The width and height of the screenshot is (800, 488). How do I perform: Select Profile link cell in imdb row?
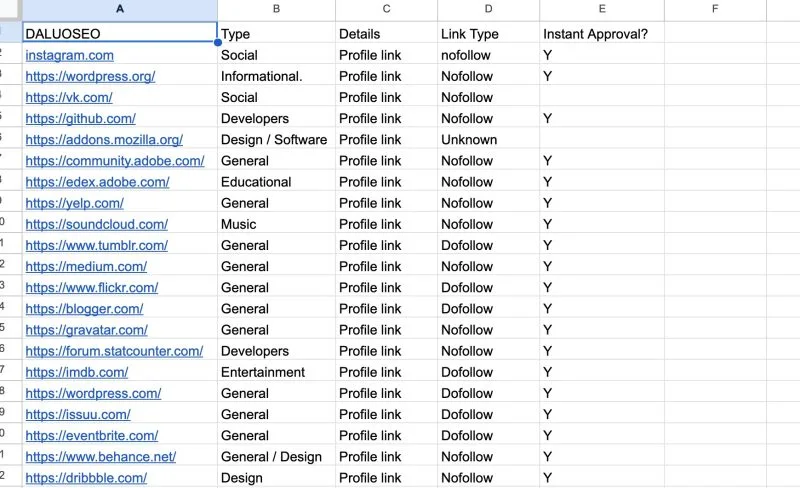[x=386, y=372]
